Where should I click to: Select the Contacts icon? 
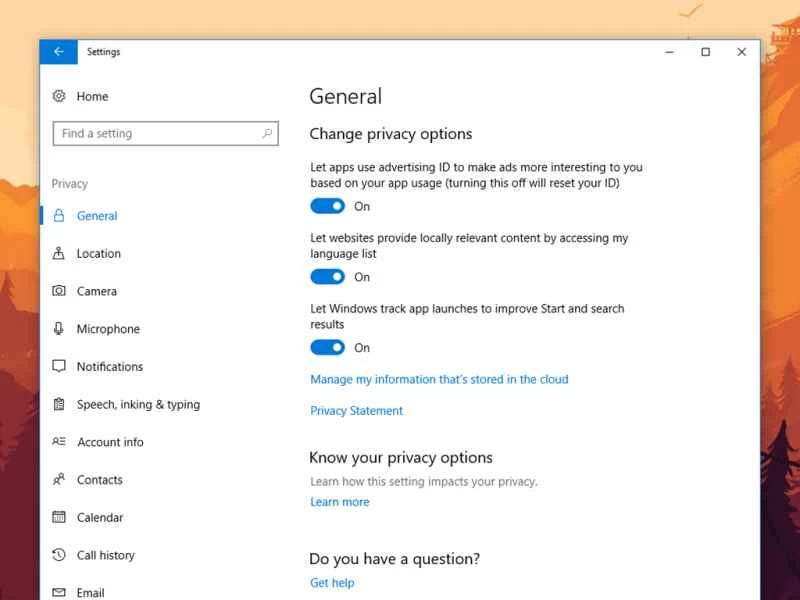point(58,480)
